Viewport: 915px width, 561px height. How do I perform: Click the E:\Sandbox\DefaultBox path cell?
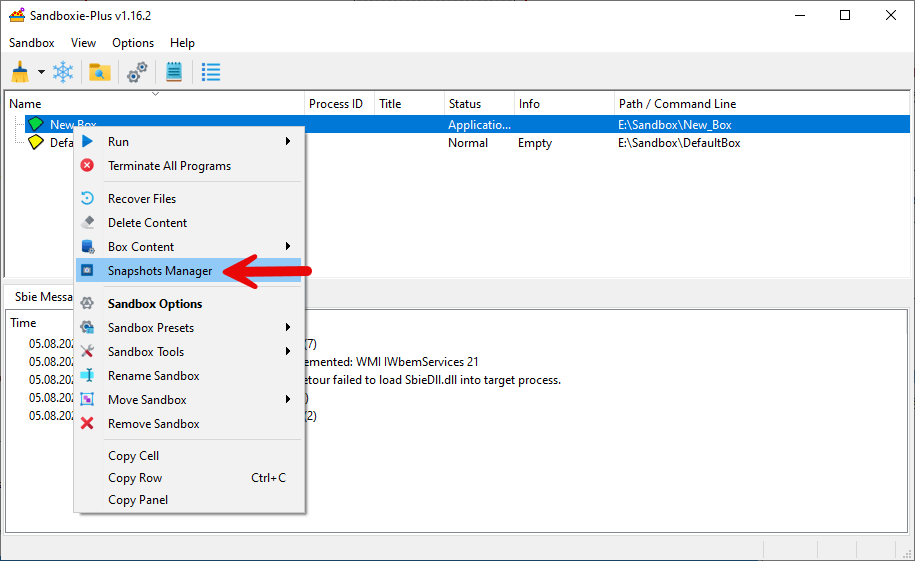click(679, 142)
